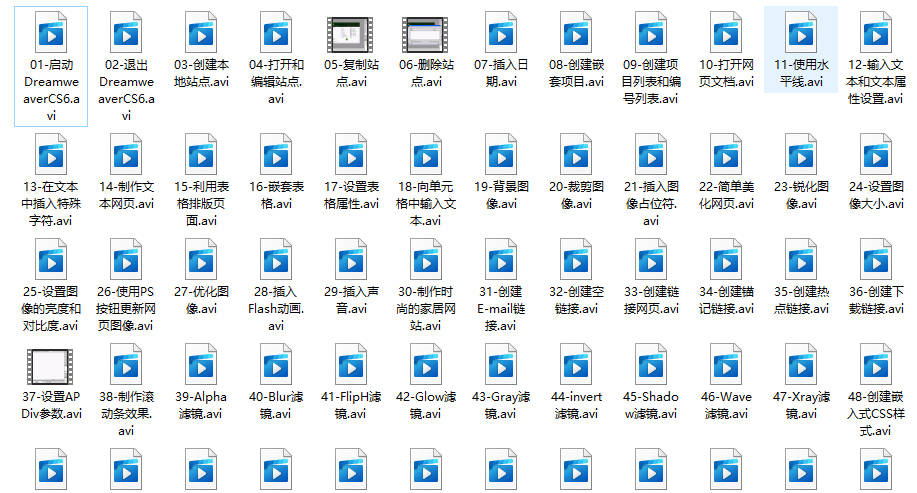
Task: Select the 06-删除站点.avi video thumbnail
Action: click(425, 35)
